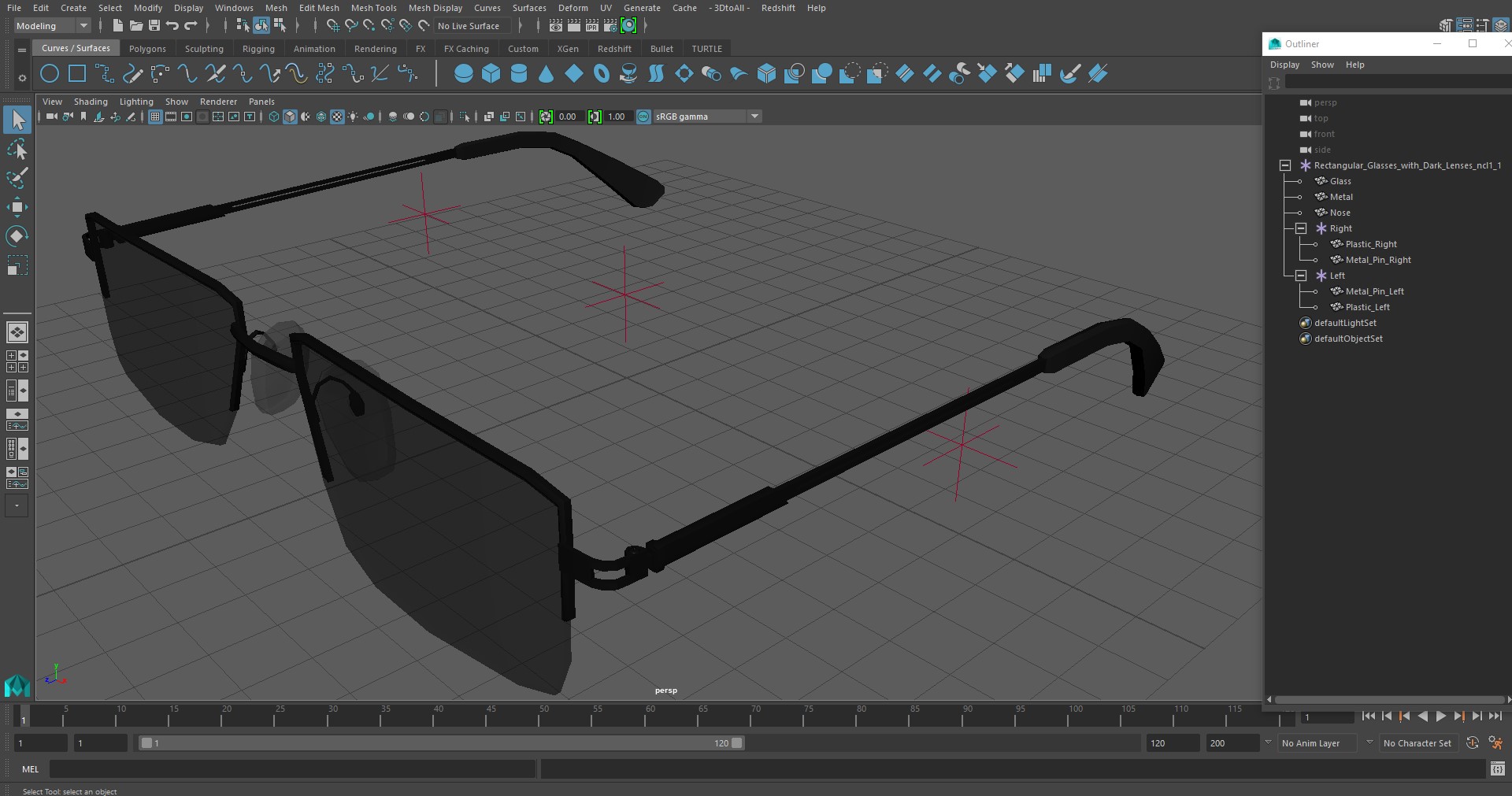Screen dimensions: 1512x796
Task: Toggle smooth shade all in viewport
Action: [x=290, y=117]
